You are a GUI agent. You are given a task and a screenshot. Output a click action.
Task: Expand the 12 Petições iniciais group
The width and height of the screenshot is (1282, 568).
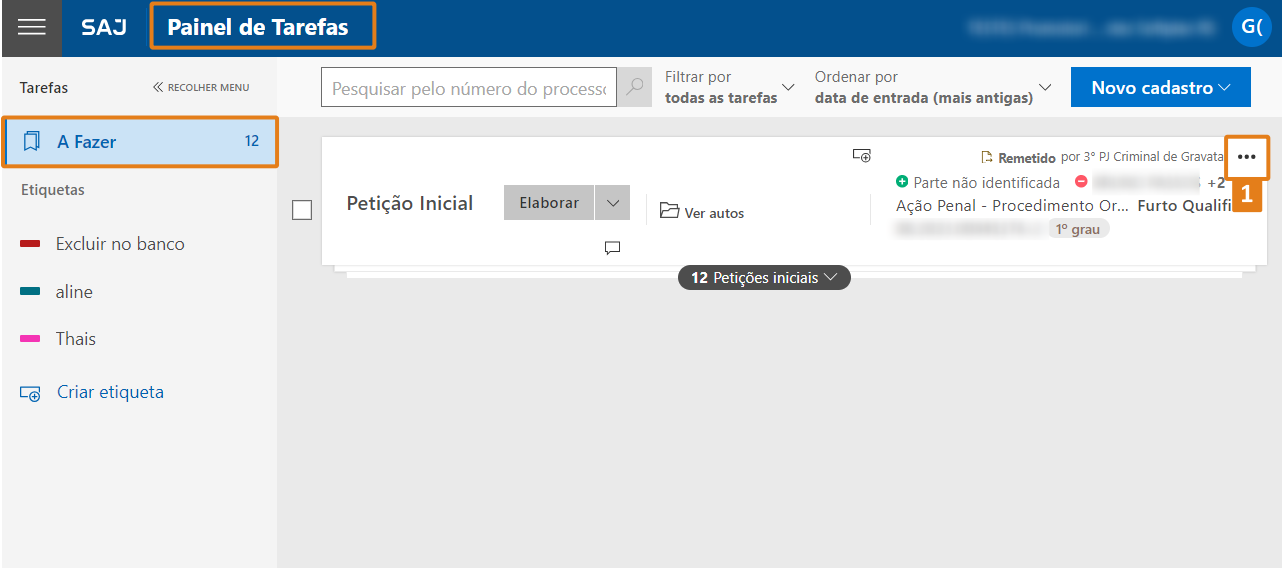pyautogui.click(x=764, y=278)
